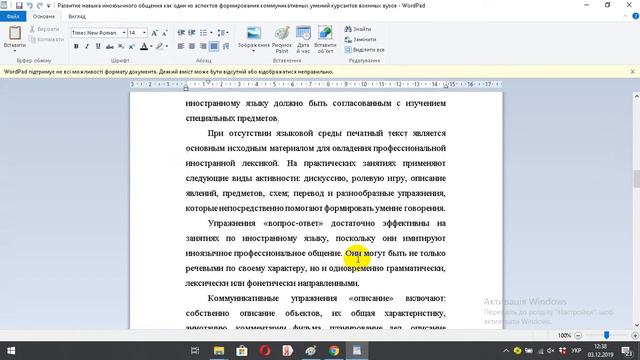Launch the Opera browser from the taskbar
640x360 pixels.
pos(265,351)
